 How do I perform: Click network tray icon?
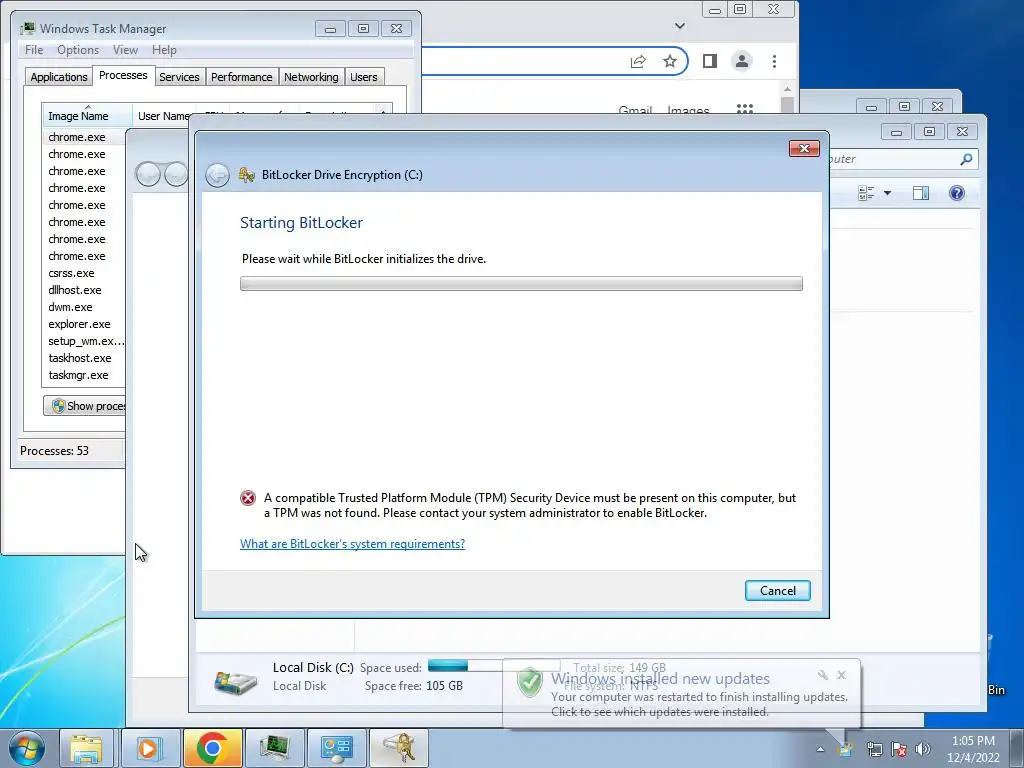pos(874,749)
